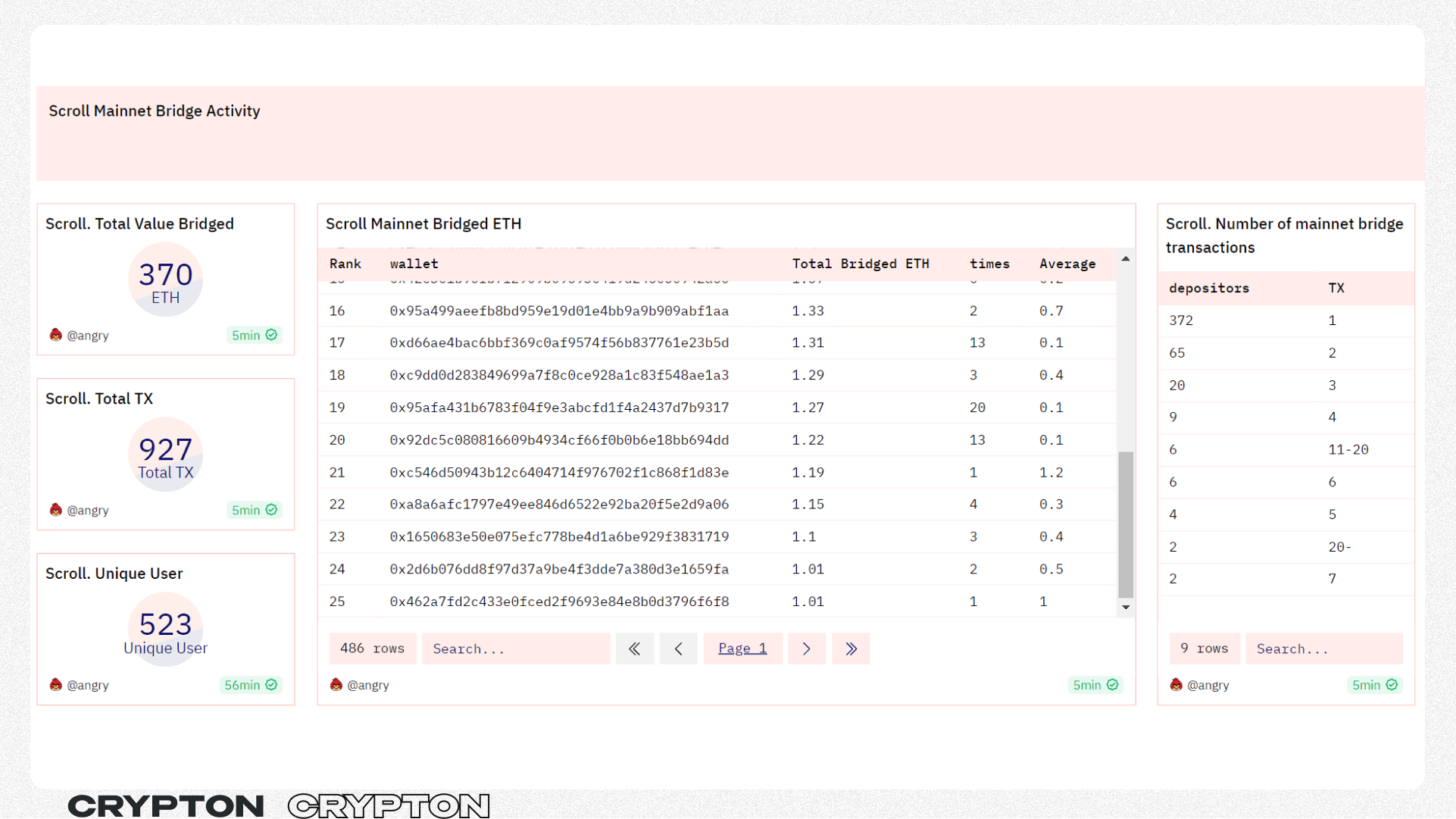This screenshot has width=1456, height=819.
Task: Open @angry profile in Total Value Bridged card
Action: pyautogui.click(x=88, y=336)
